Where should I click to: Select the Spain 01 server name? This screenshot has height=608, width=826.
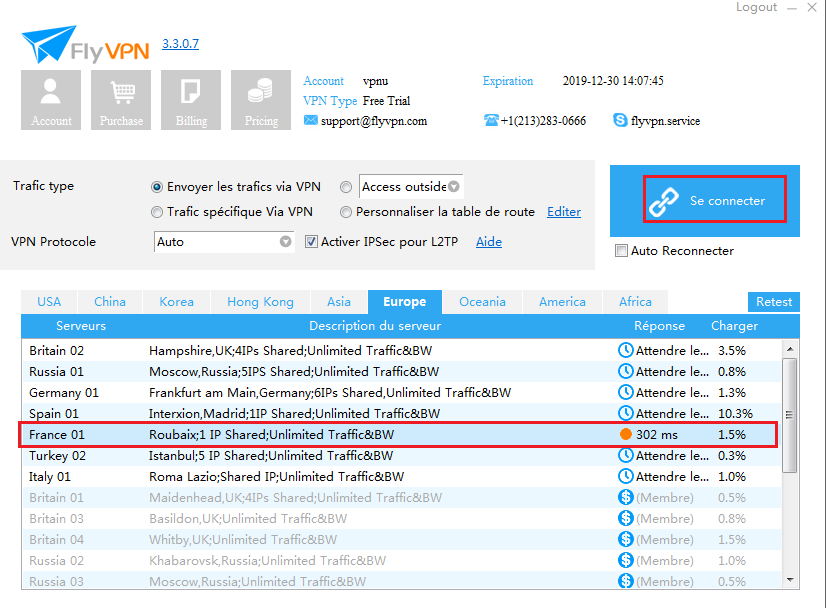click(54, 414)
